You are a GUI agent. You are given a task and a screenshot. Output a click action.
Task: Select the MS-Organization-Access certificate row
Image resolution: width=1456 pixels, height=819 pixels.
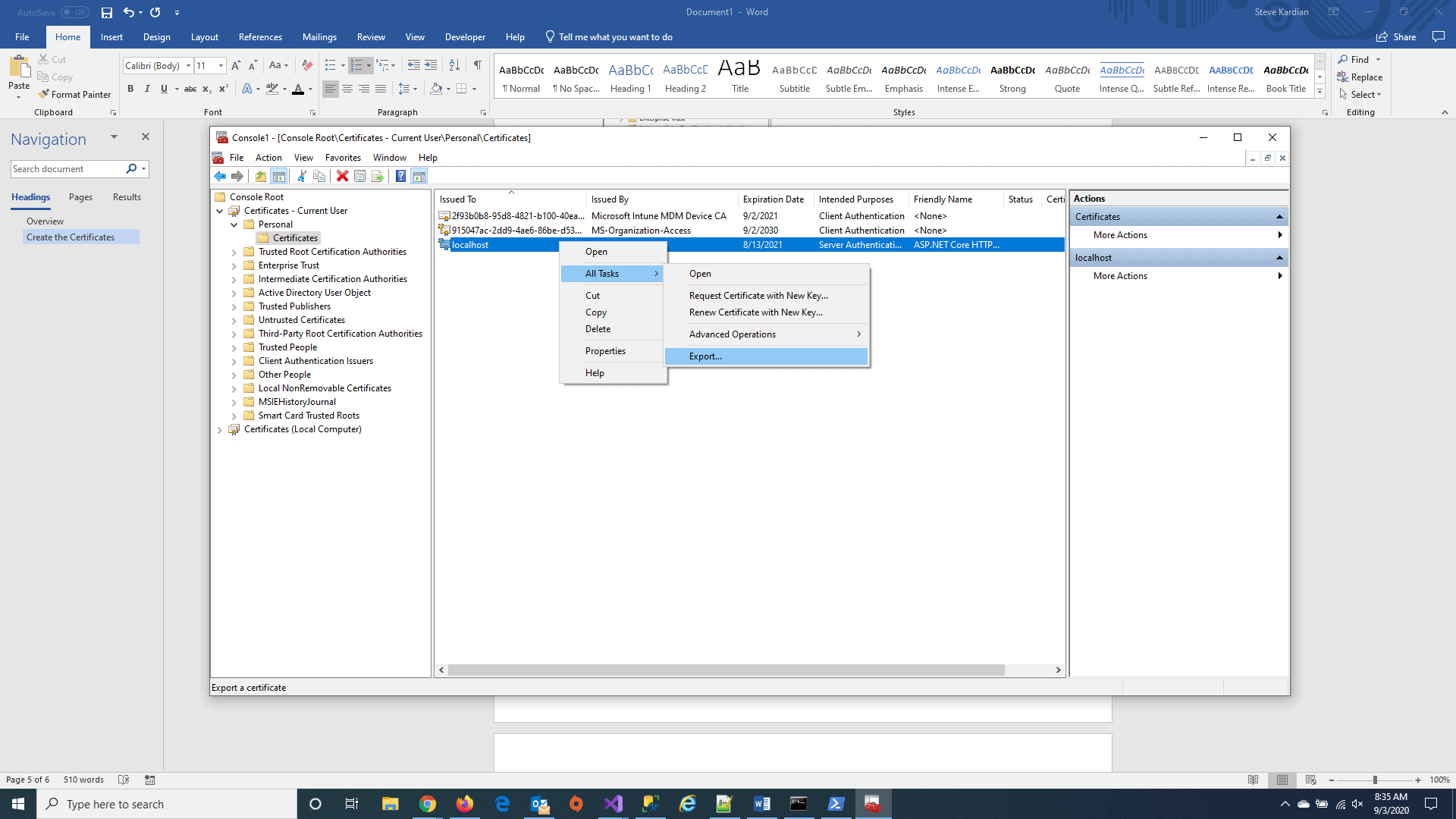(x=749, y=231)
